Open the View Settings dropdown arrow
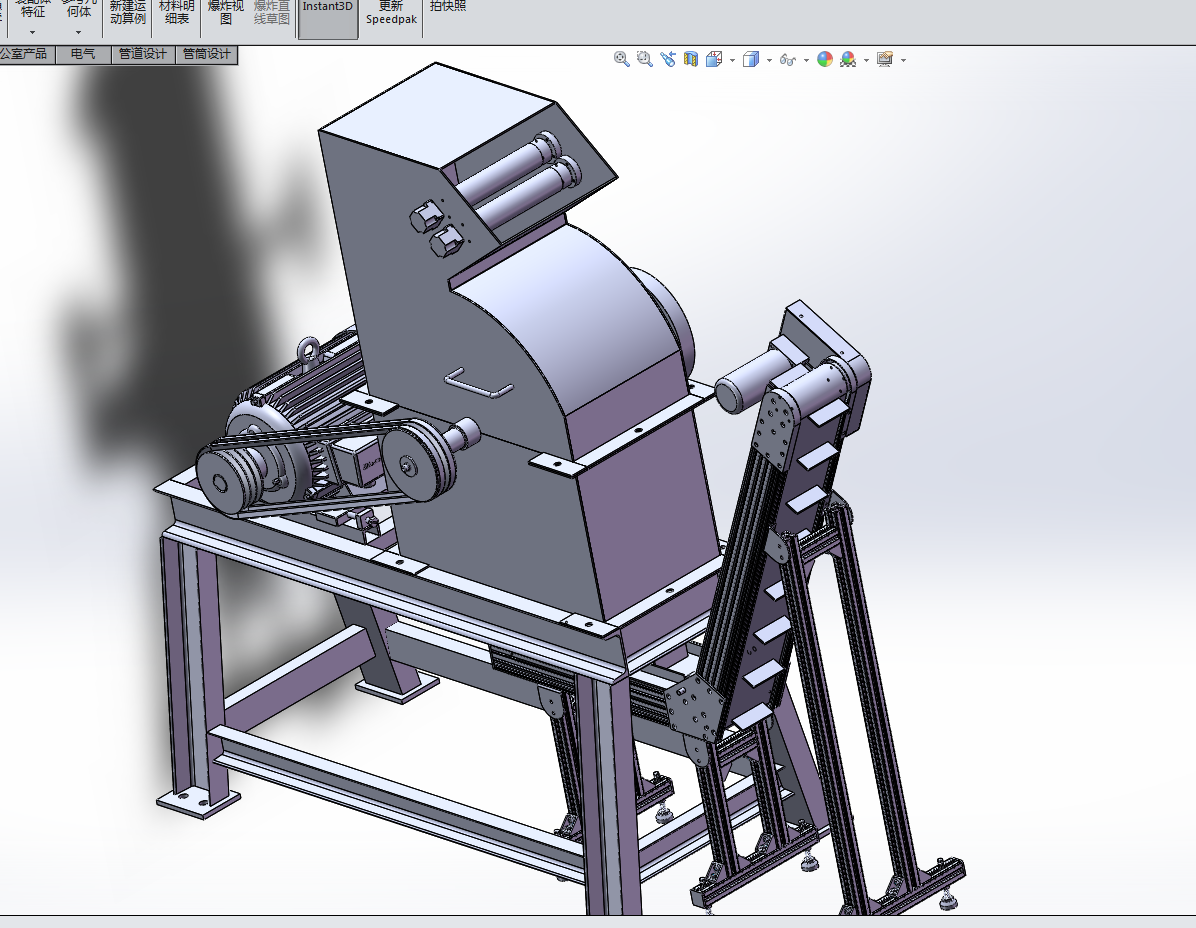1196x928 pixels. pyautogui.click(x=903, y=60)
